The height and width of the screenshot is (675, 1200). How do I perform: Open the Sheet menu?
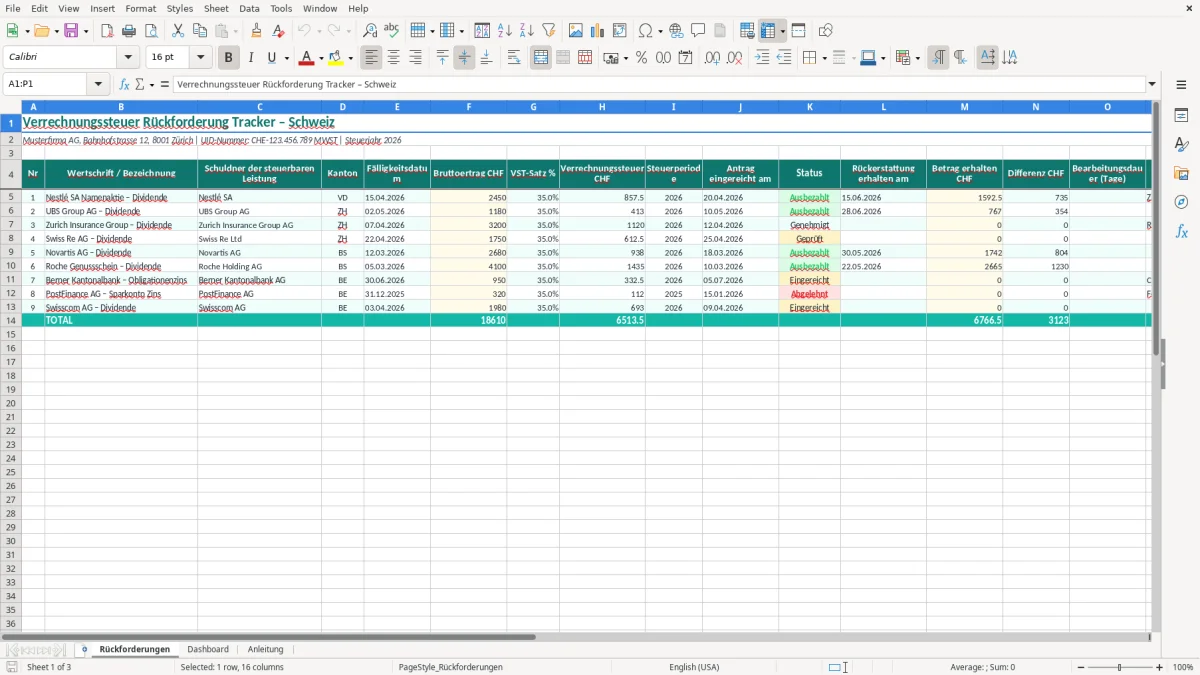click(x=216, y=8)
